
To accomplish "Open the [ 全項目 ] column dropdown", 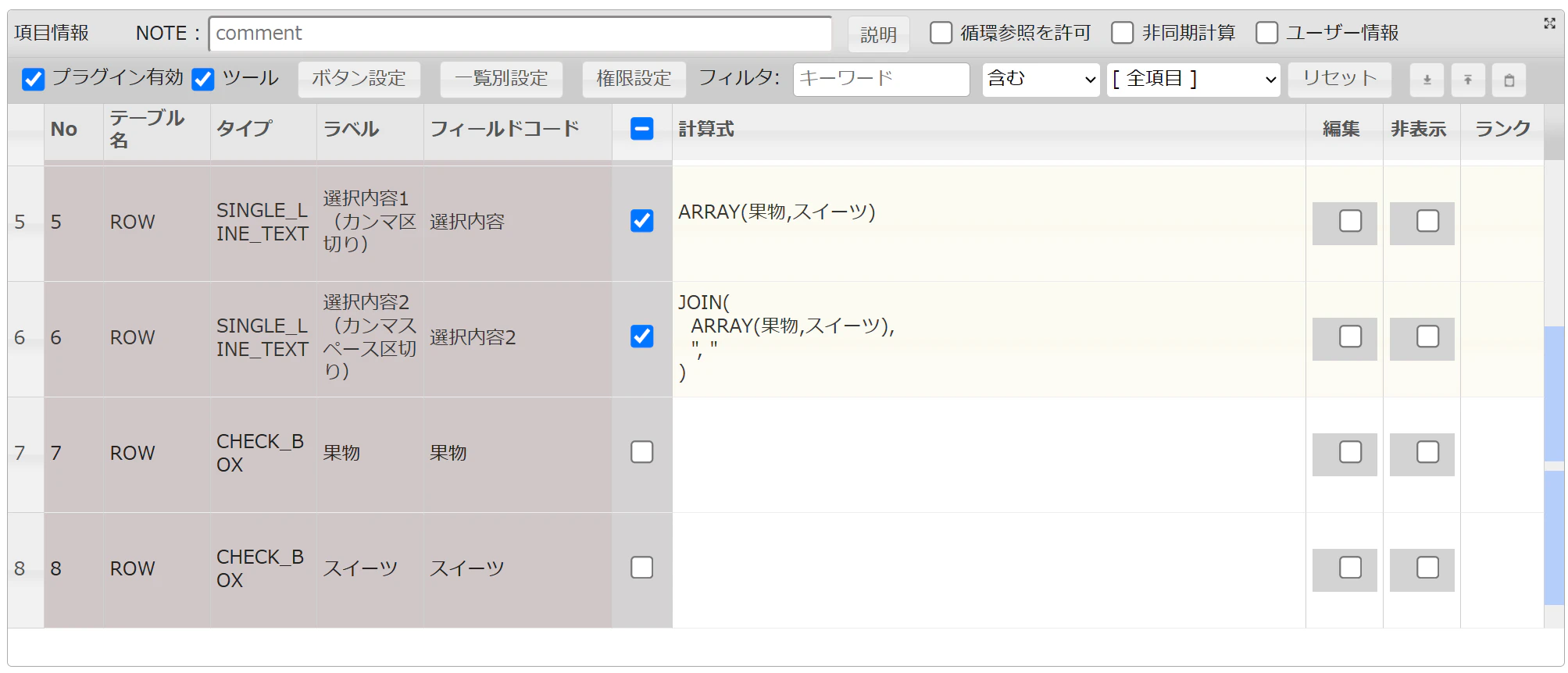I will point(1194,79).
